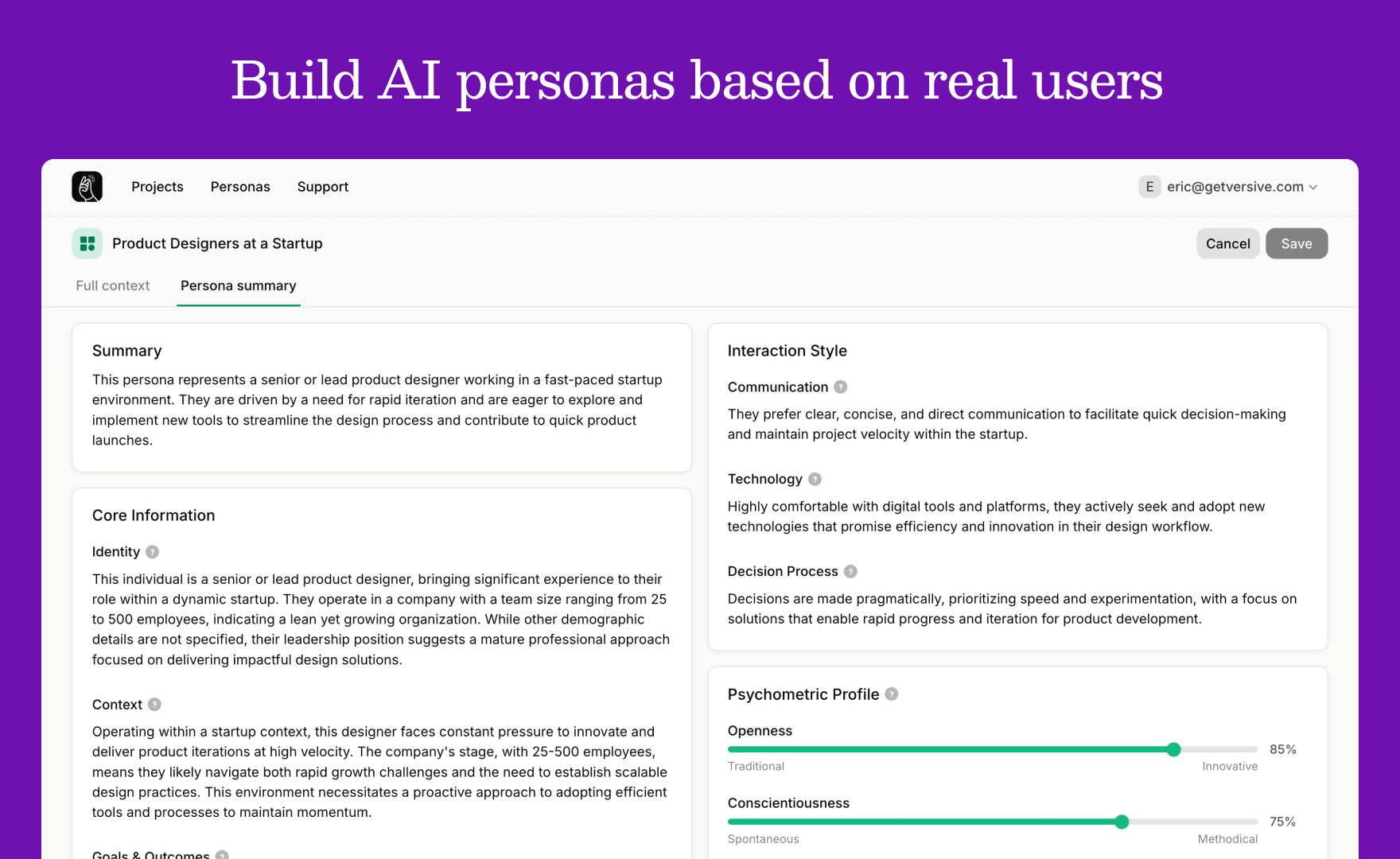Go to the Personas page

click(240, 187)
